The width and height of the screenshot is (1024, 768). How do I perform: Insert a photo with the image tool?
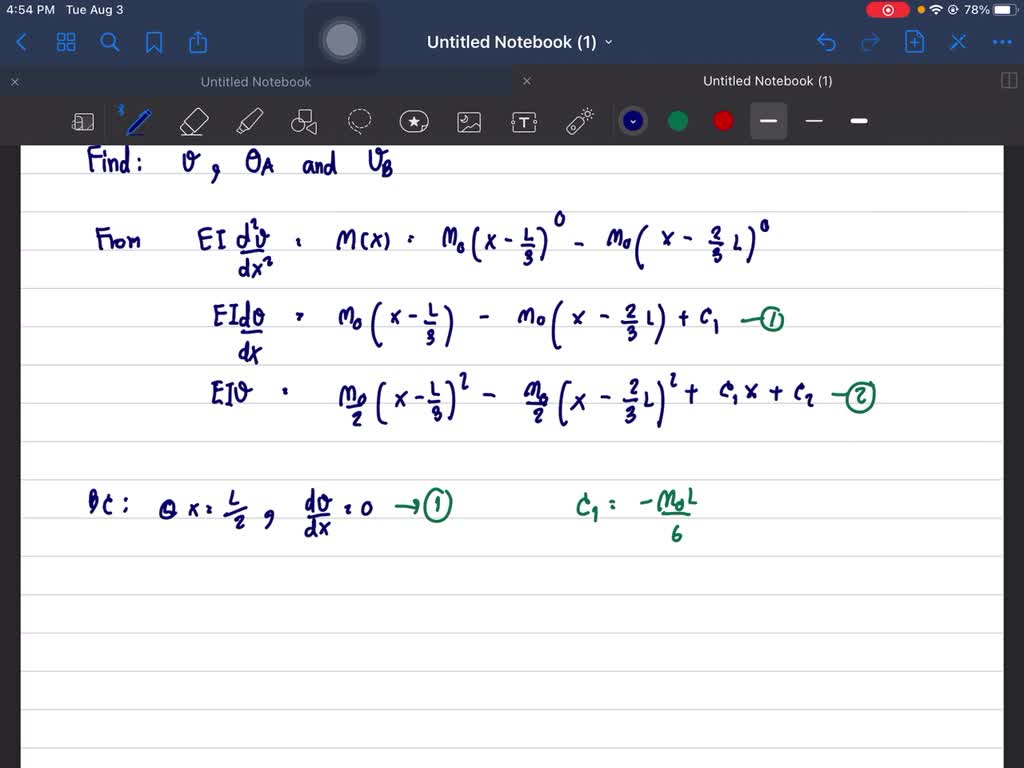point(468,121)
